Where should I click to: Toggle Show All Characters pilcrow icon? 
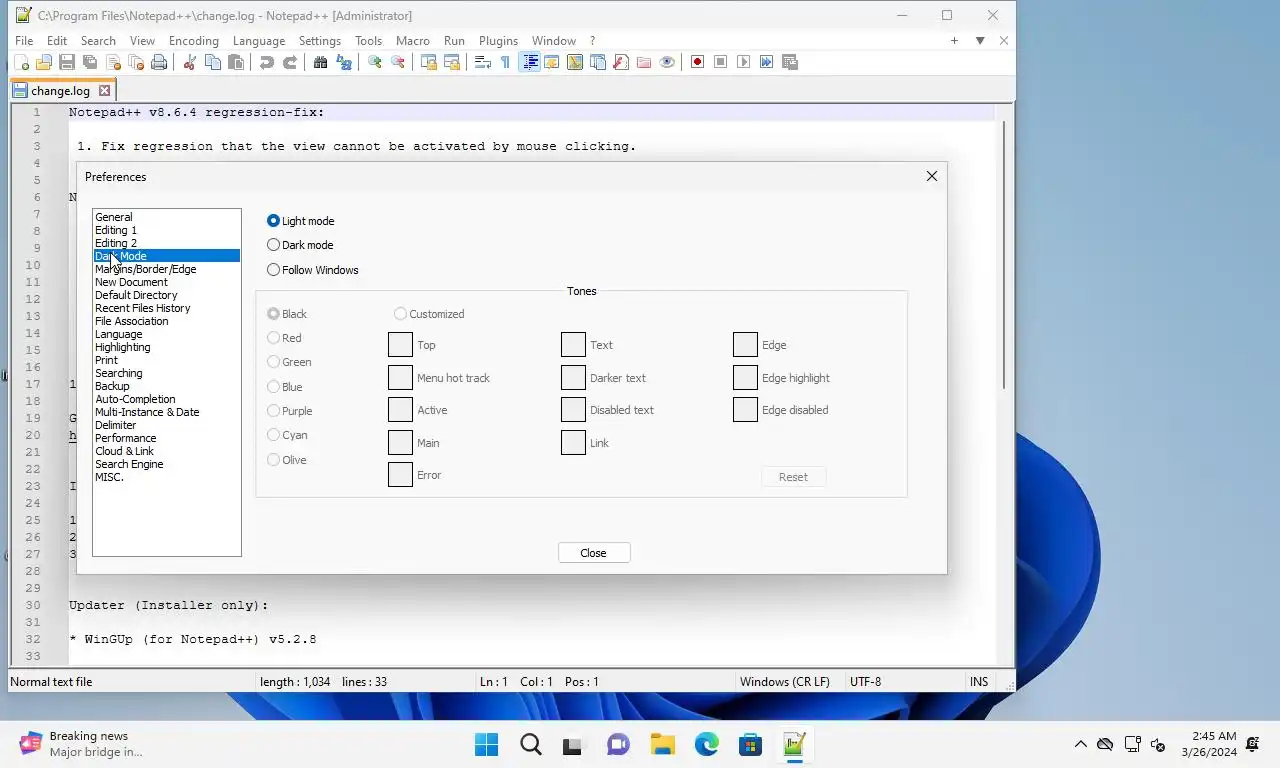[505, 62]
